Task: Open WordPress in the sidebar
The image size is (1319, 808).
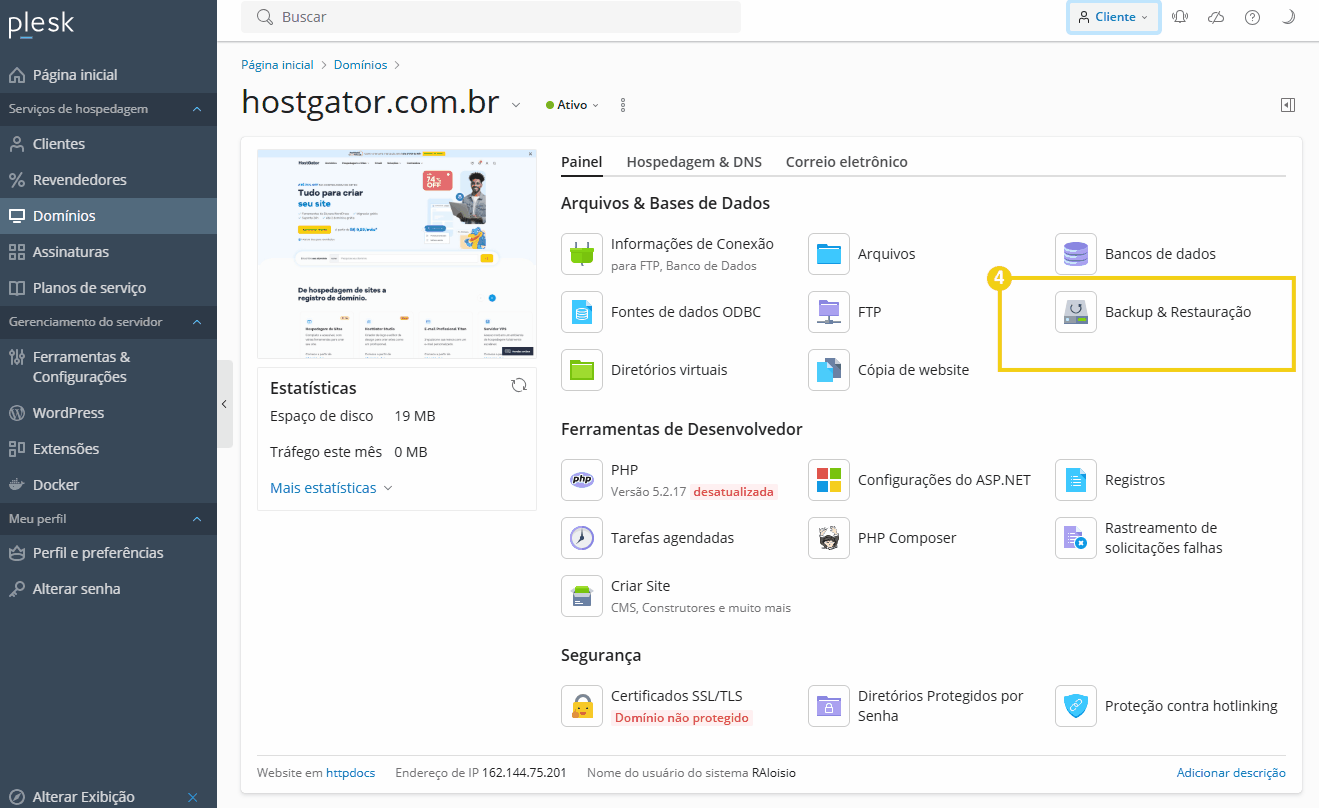Action: [x=108, y=413]
